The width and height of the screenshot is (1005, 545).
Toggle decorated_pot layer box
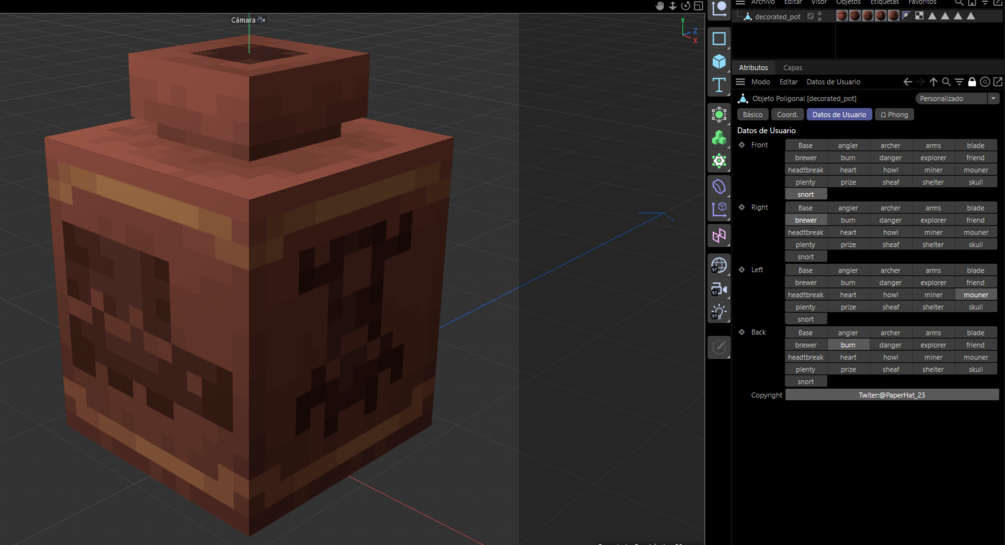[x=810, y=17]
